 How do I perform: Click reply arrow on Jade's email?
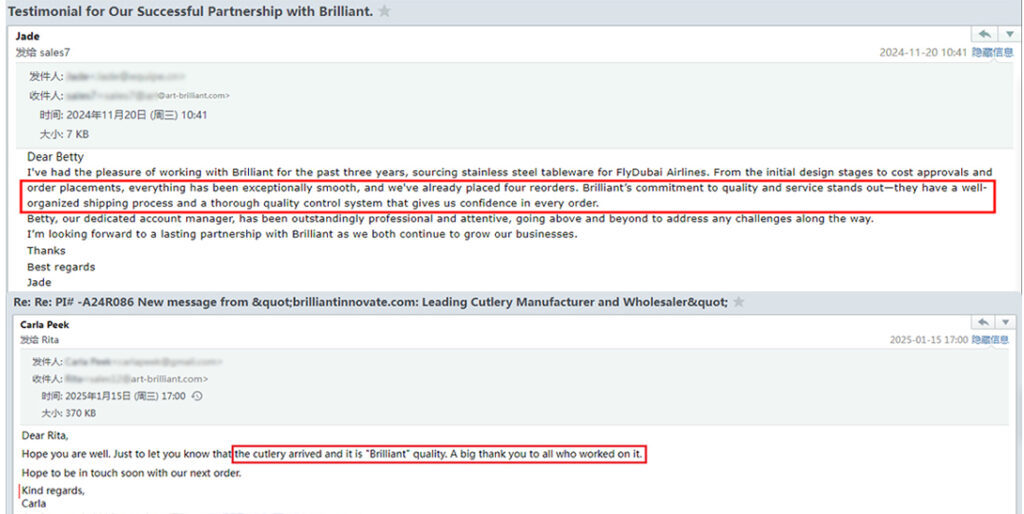point(986,35)
